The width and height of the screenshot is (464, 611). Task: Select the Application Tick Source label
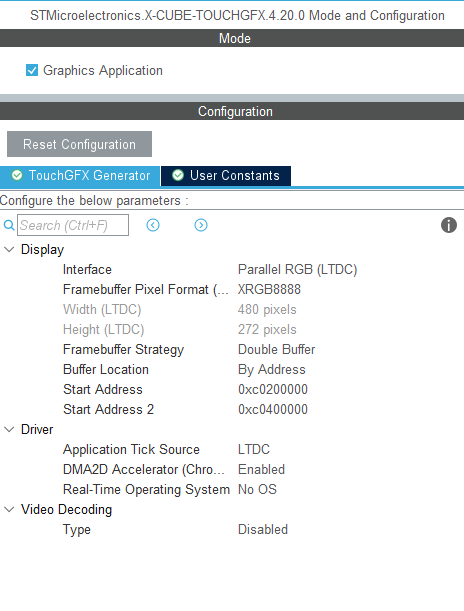pos(131,449)
